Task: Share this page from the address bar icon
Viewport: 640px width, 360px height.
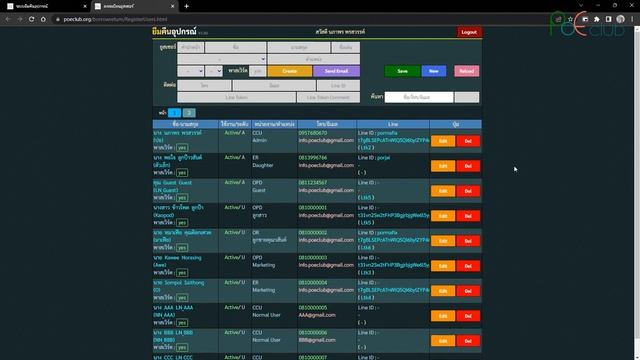Action: [x=558, y=19]
